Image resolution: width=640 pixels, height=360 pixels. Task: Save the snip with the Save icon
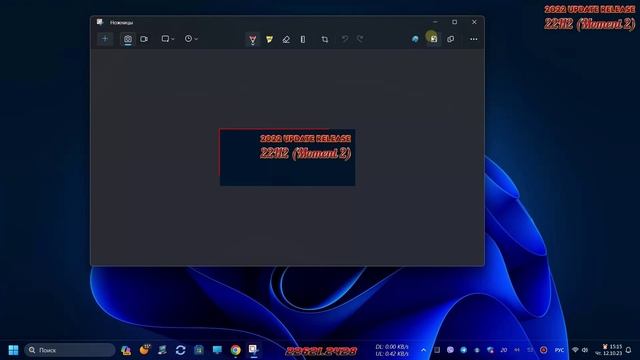point(433,39)
